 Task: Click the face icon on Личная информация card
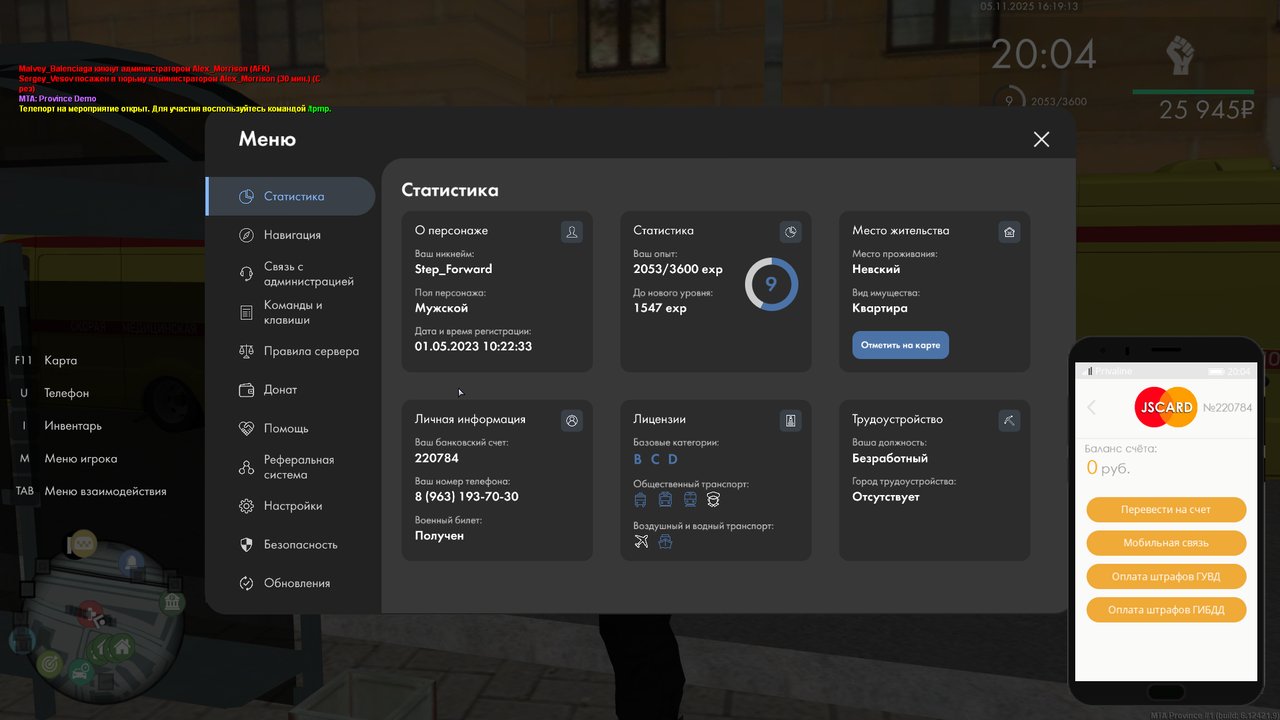572,421
